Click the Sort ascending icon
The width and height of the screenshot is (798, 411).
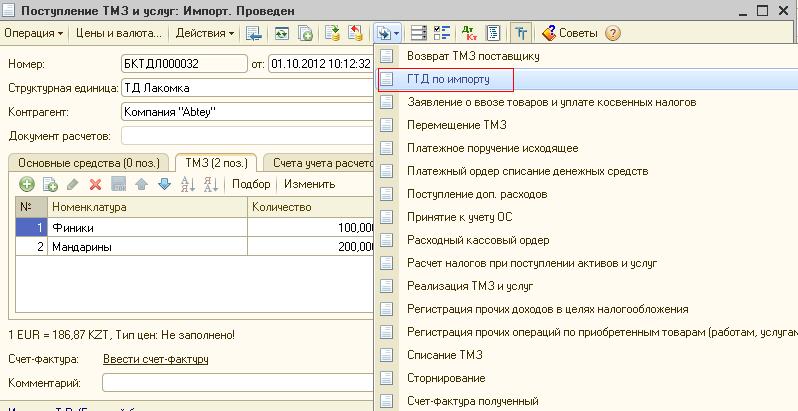187,184
